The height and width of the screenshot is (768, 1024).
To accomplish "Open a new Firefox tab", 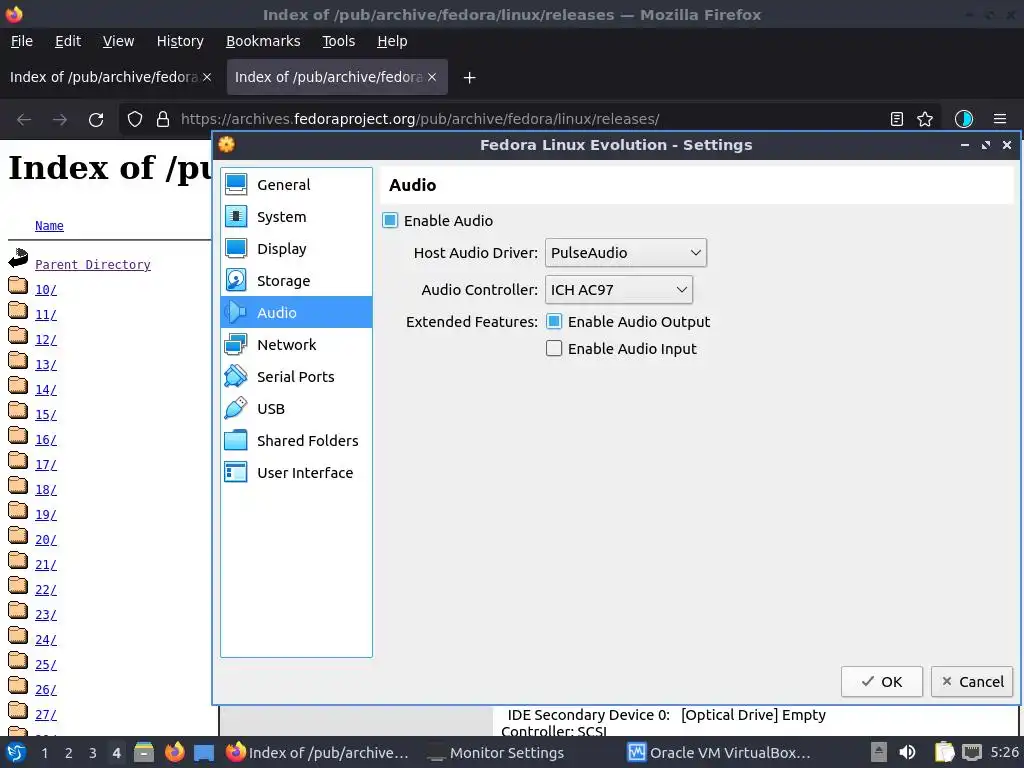I will [x=469, y=78].
